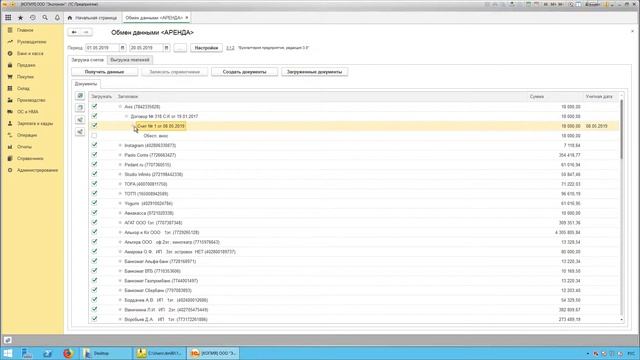Uncheck the Instagram row checkbox

pyautogui.click(x=94, y=145)
